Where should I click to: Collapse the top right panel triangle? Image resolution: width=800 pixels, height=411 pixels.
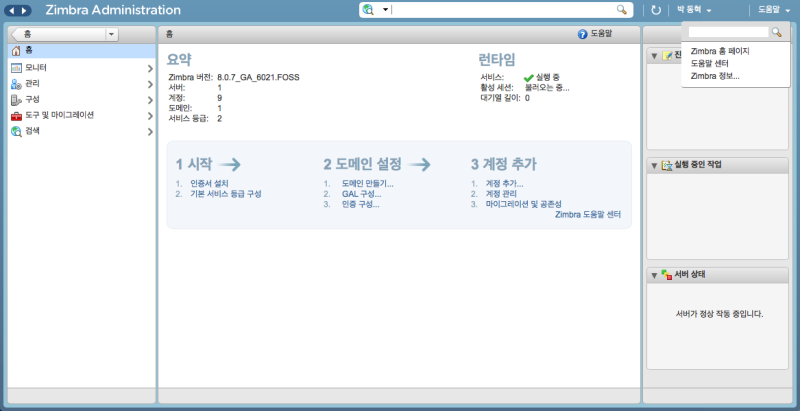tap(654, 56)
